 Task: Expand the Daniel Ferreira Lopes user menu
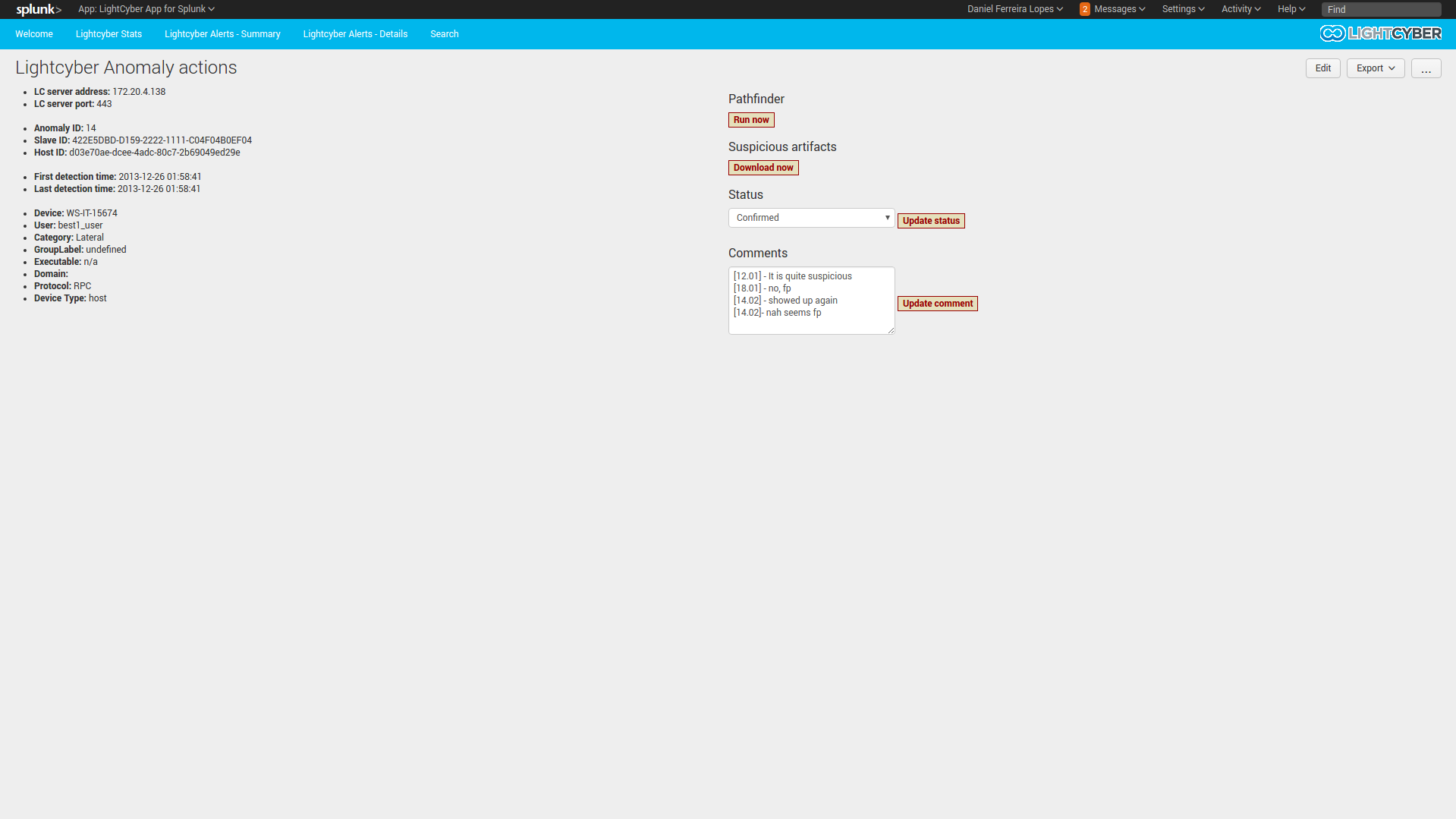tap(1015, 9)
